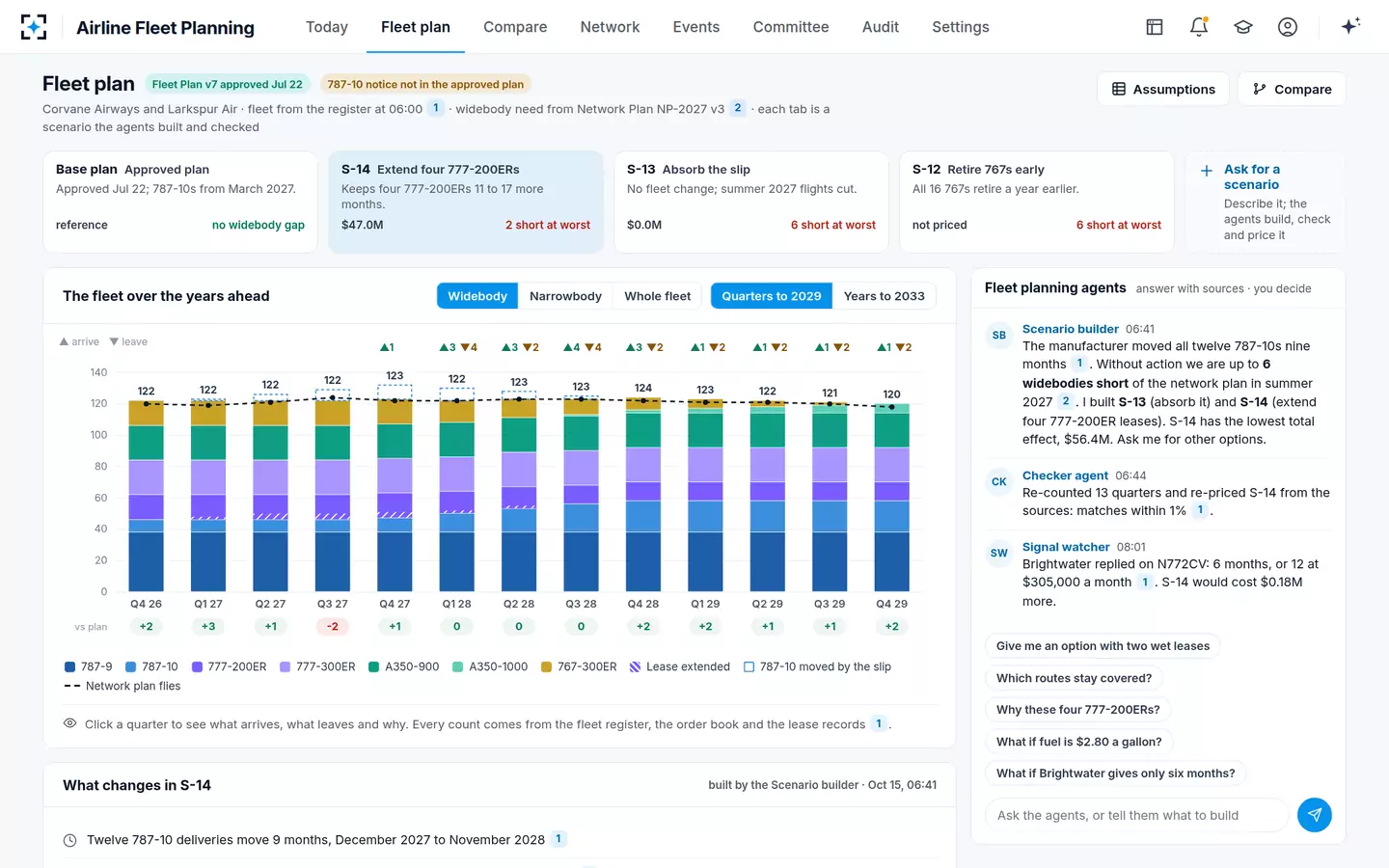1389x868 pixels.
Task: Click 'Which routes stay covered?' suggestion
Action: pos(1074,678)
